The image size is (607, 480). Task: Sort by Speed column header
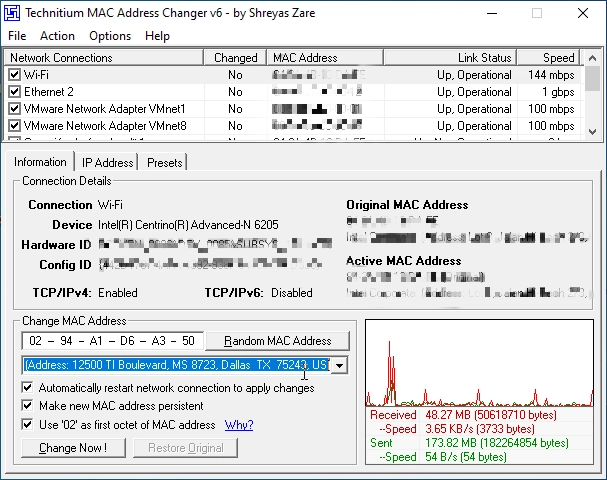tap(548, 58)
